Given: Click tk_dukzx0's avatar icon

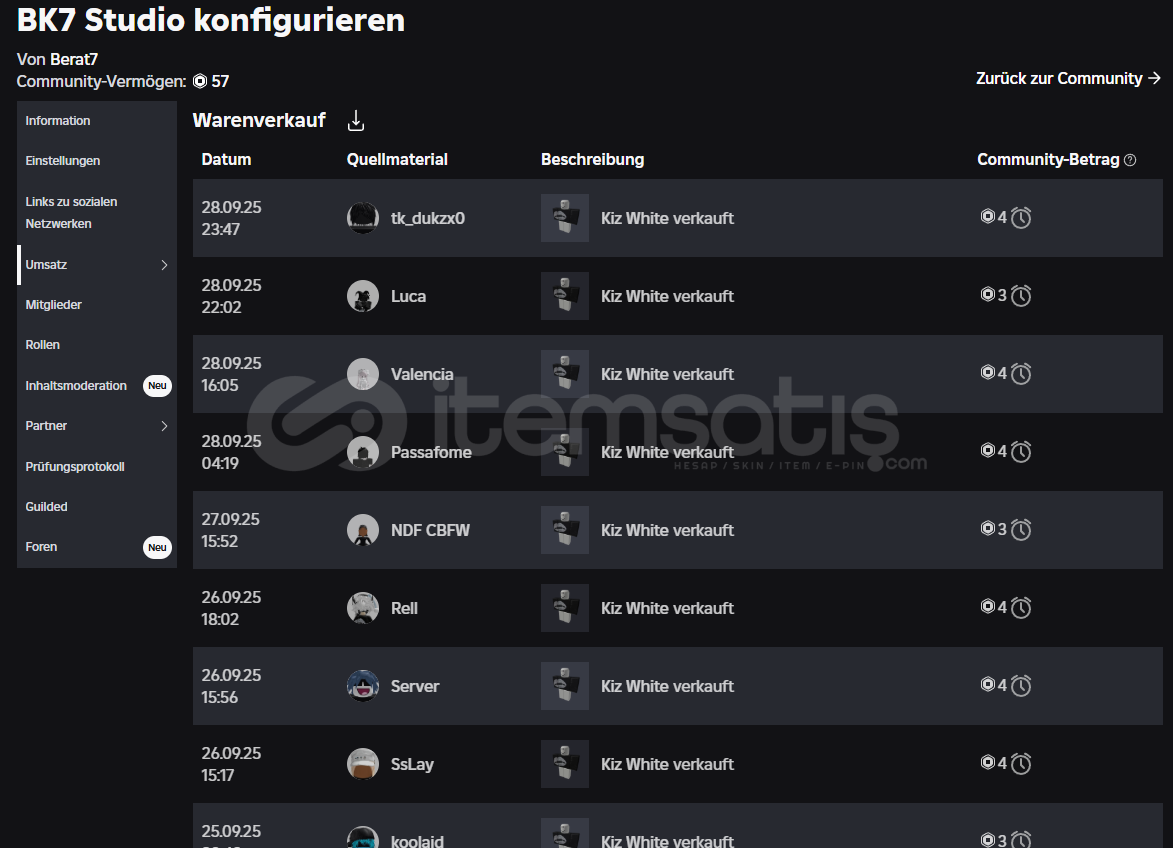Looking at the screenshot, I should pos(363,218).
